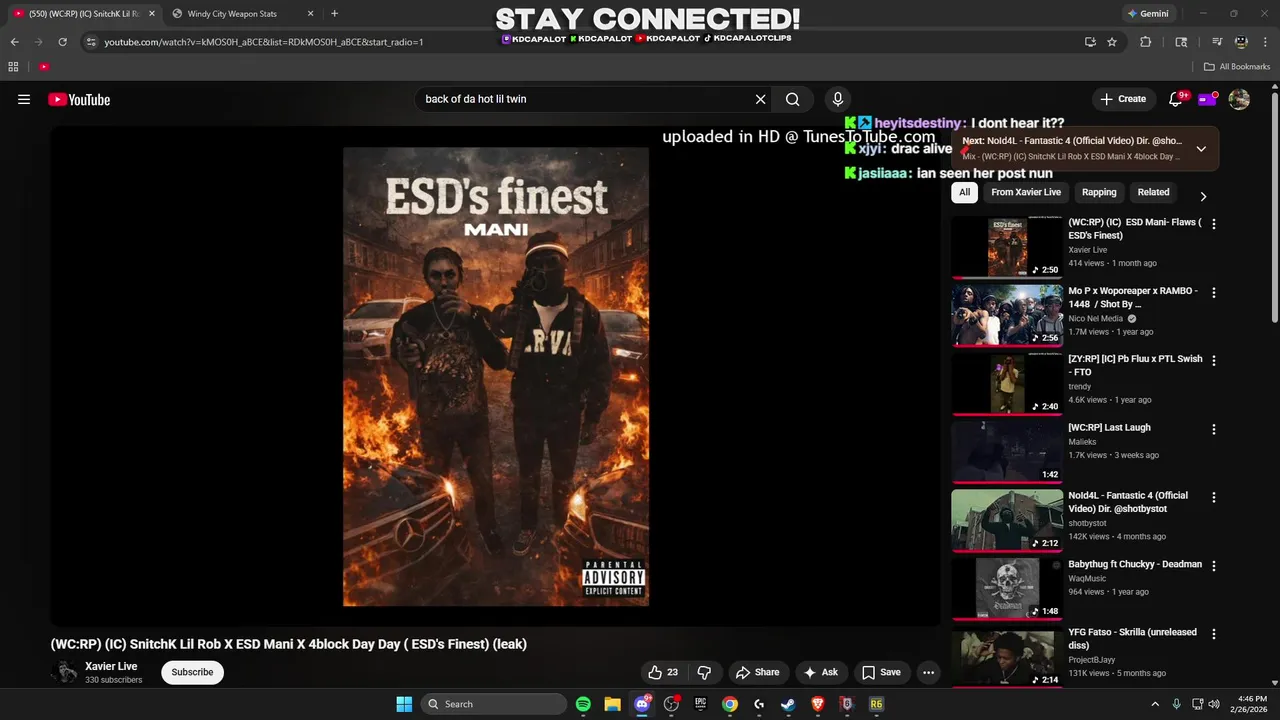Screen dimensions: 1280x720
Task: Go back in browser history
Action: click(15, 42)
